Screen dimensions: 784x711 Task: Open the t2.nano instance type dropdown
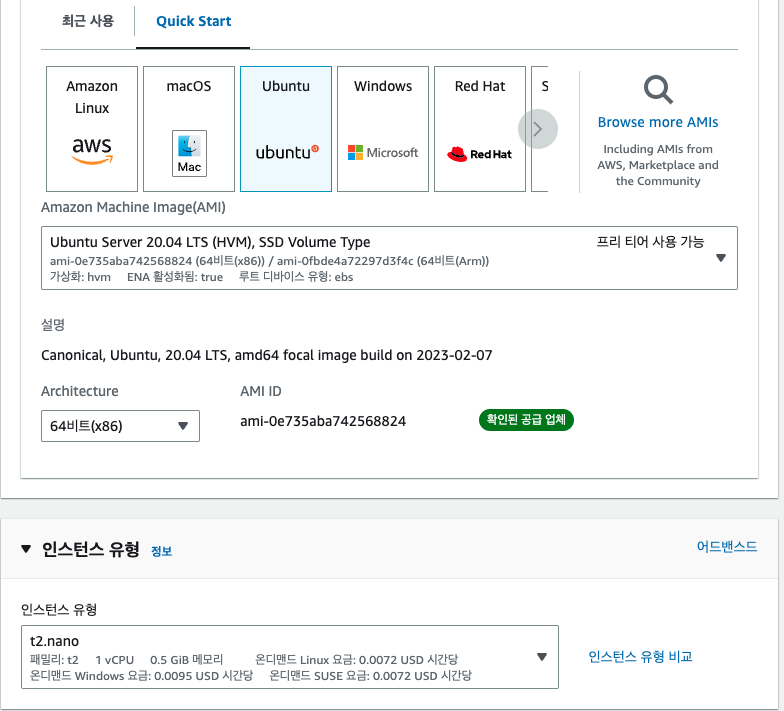point(290,657)
